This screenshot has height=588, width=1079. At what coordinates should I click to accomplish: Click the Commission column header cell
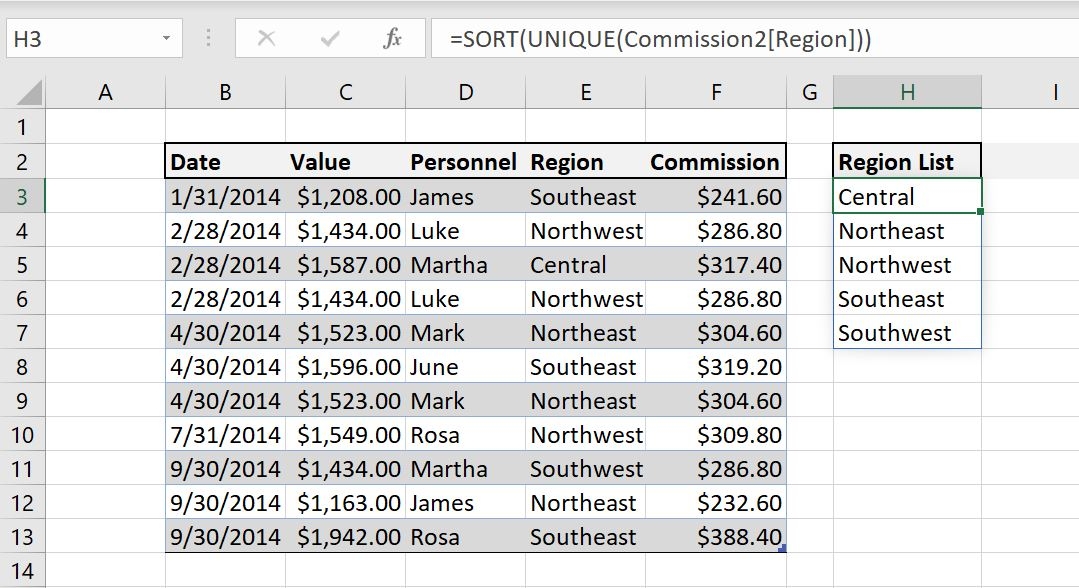point(715,161)
